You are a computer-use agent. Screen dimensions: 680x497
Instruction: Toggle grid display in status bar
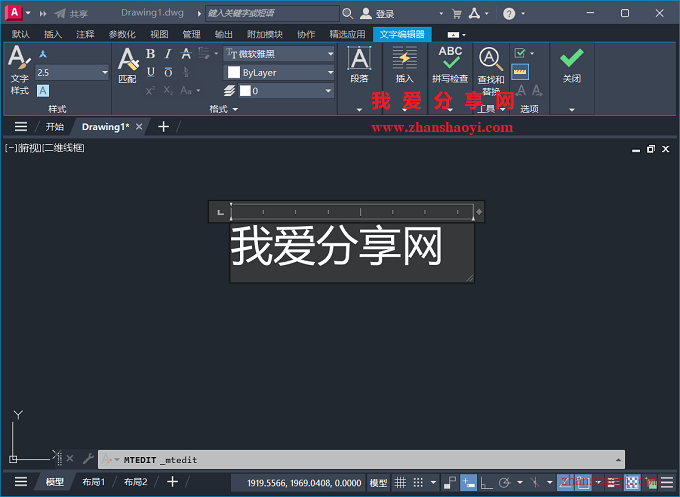tap(400, 482)
